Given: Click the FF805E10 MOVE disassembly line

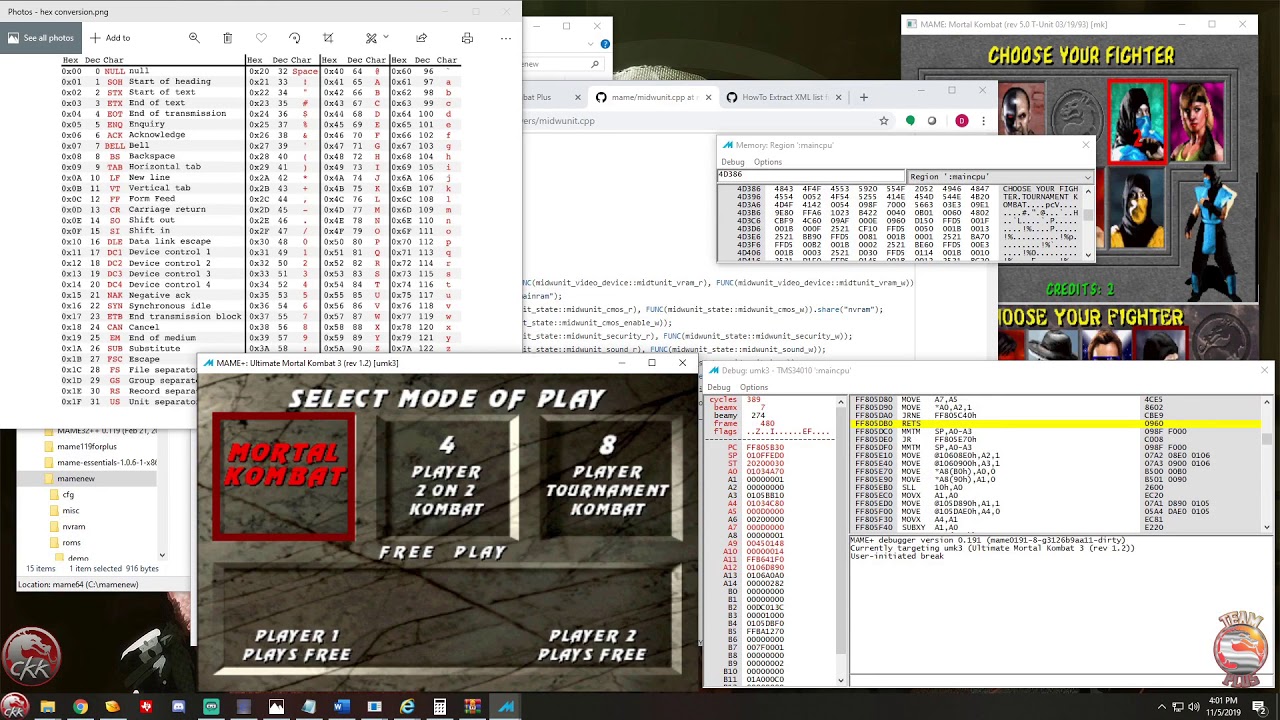Looking at the screenshot, I should tap(1055, 456).
